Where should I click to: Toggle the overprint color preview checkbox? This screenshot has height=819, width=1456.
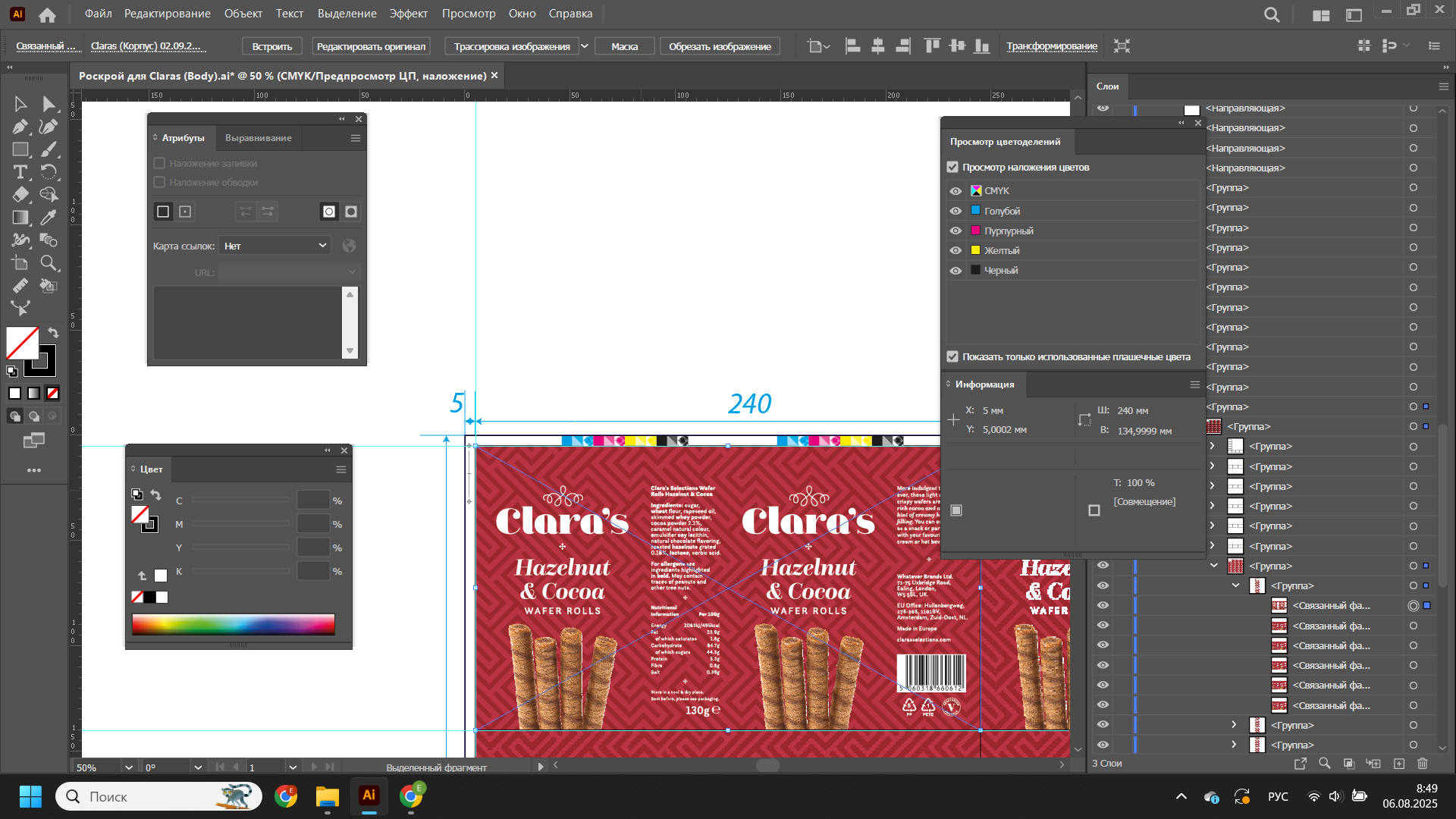[x=952, y=167]
